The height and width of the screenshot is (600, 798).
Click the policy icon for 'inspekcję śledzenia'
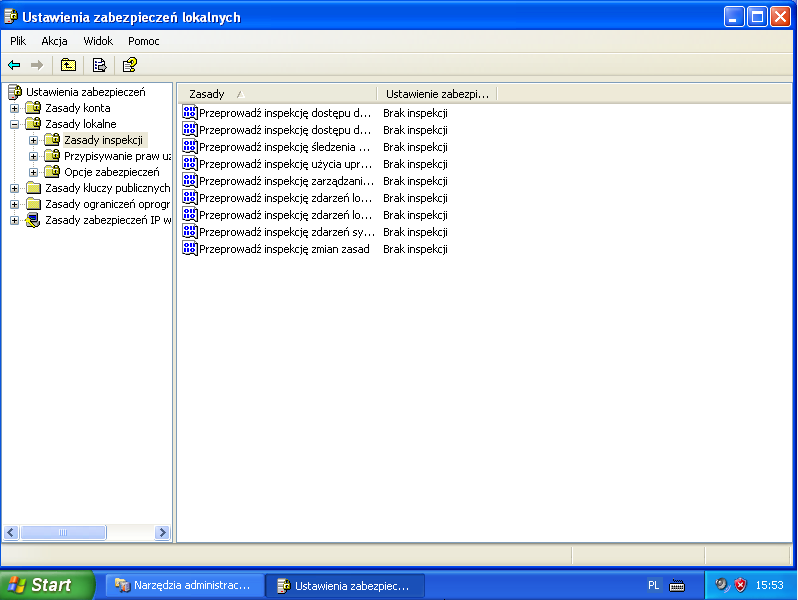click(189, 146)
